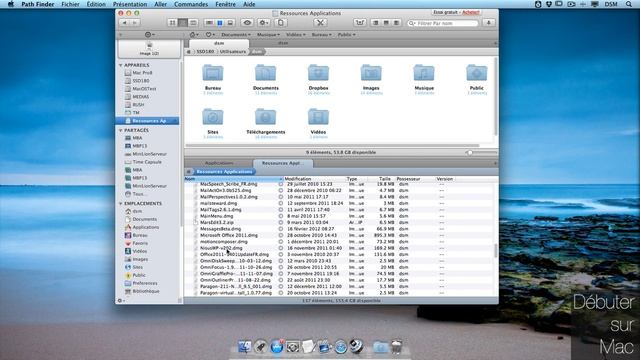Click the crossed tools icon in toolbar
Screen dimensions: 640x360
[320, 23]
